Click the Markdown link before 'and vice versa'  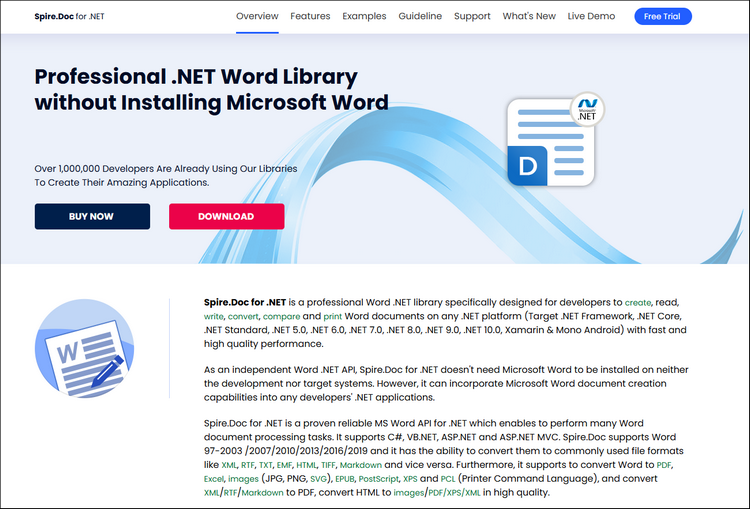point(361,465)
